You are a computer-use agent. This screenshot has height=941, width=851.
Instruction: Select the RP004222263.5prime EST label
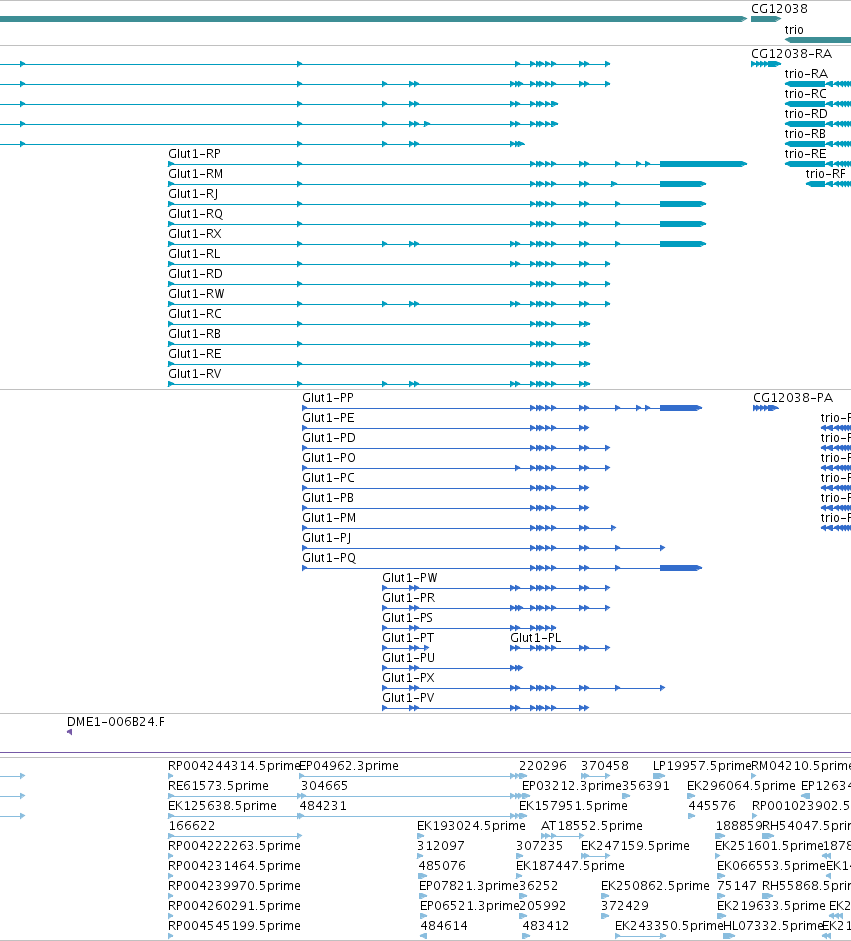234,846
